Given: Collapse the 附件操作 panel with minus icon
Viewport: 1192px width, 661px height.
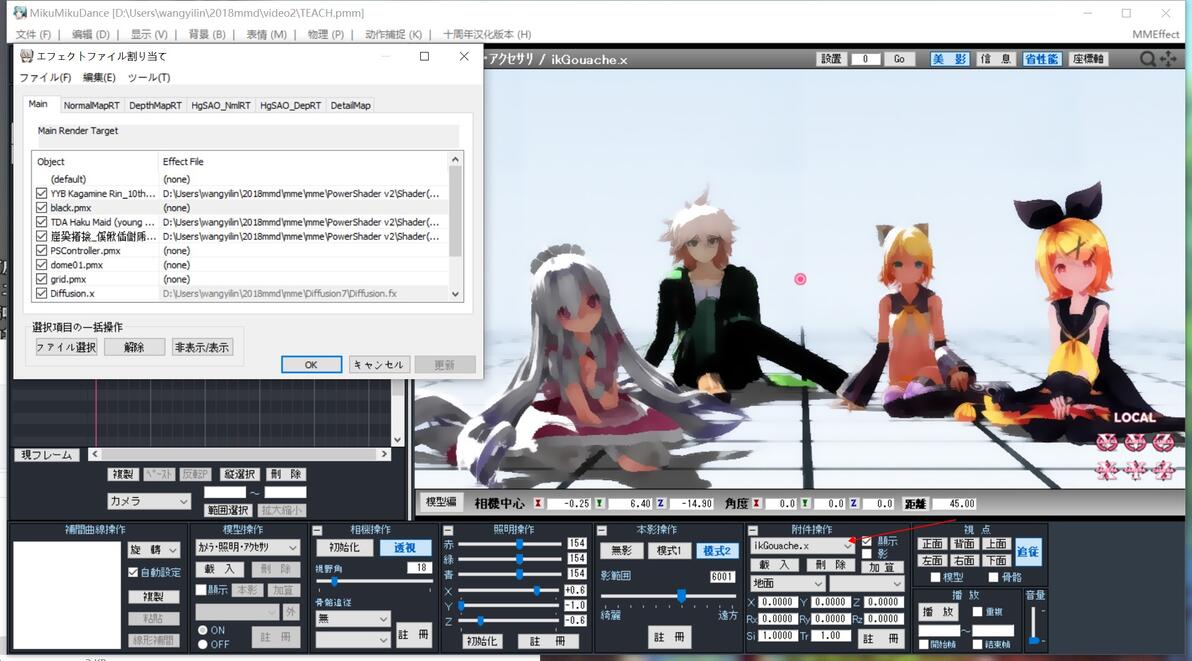Looking at the screenshot, I should tap(753, 530).
